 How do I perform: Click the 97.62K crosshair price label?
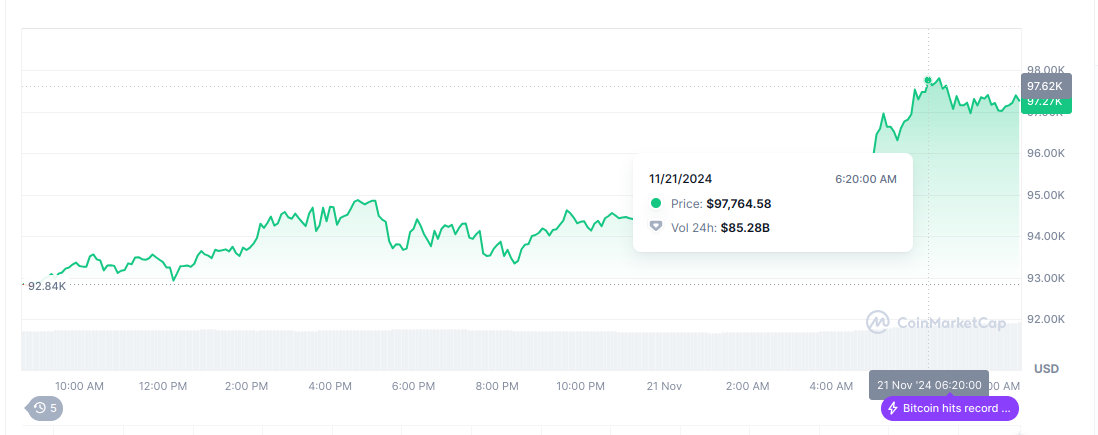click(x=1045, y=86)
